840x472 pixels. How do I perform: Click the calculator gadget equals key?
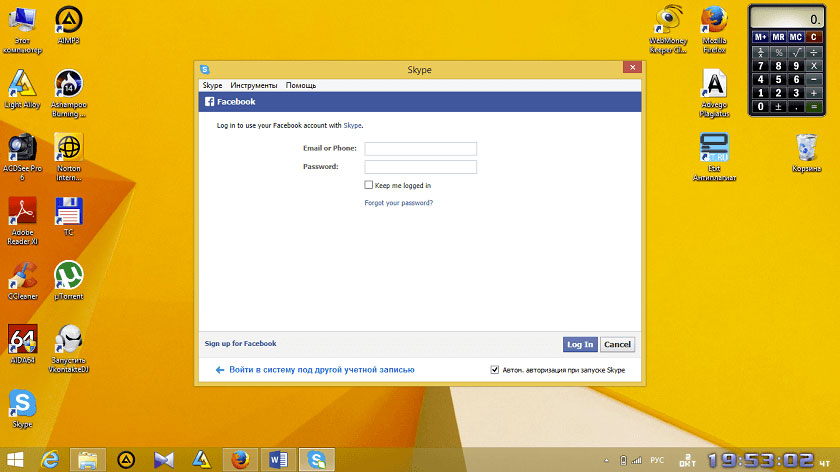click(x=813, y=107)
